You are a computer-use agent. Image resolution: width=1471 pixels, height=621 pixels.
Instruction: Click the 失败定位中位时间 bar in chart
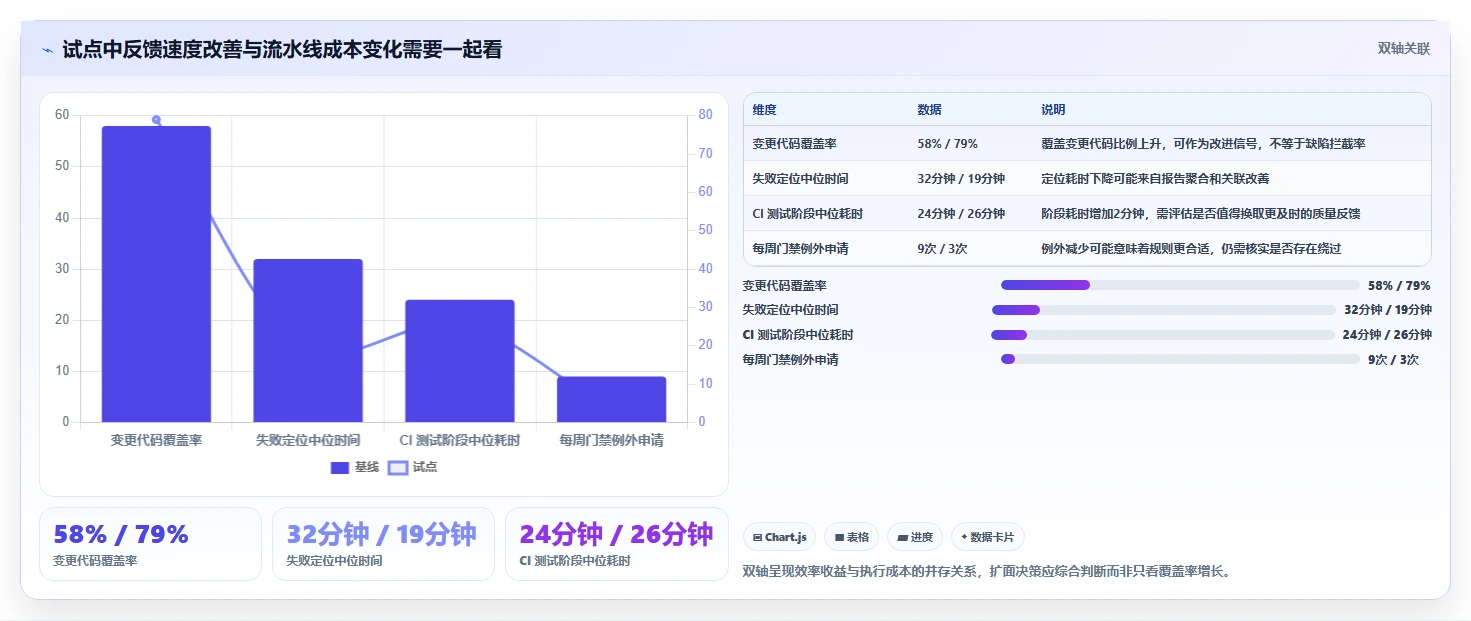click(x=308, y=340)
